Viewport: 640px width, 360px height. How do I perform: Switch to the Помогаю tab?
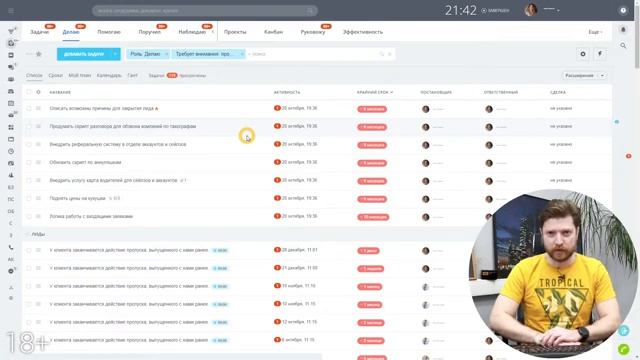pyautogui.click(x=109, y=32)
